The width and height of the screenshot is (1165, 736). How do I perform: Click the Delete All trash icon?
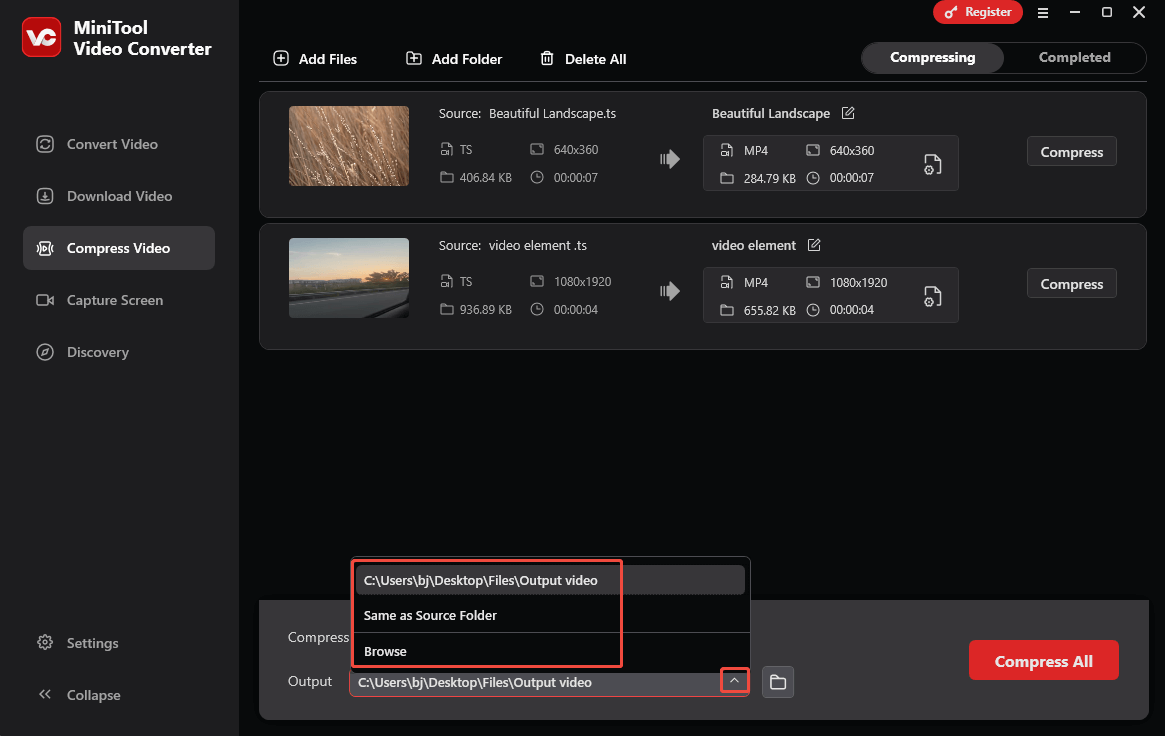point(547,58)
